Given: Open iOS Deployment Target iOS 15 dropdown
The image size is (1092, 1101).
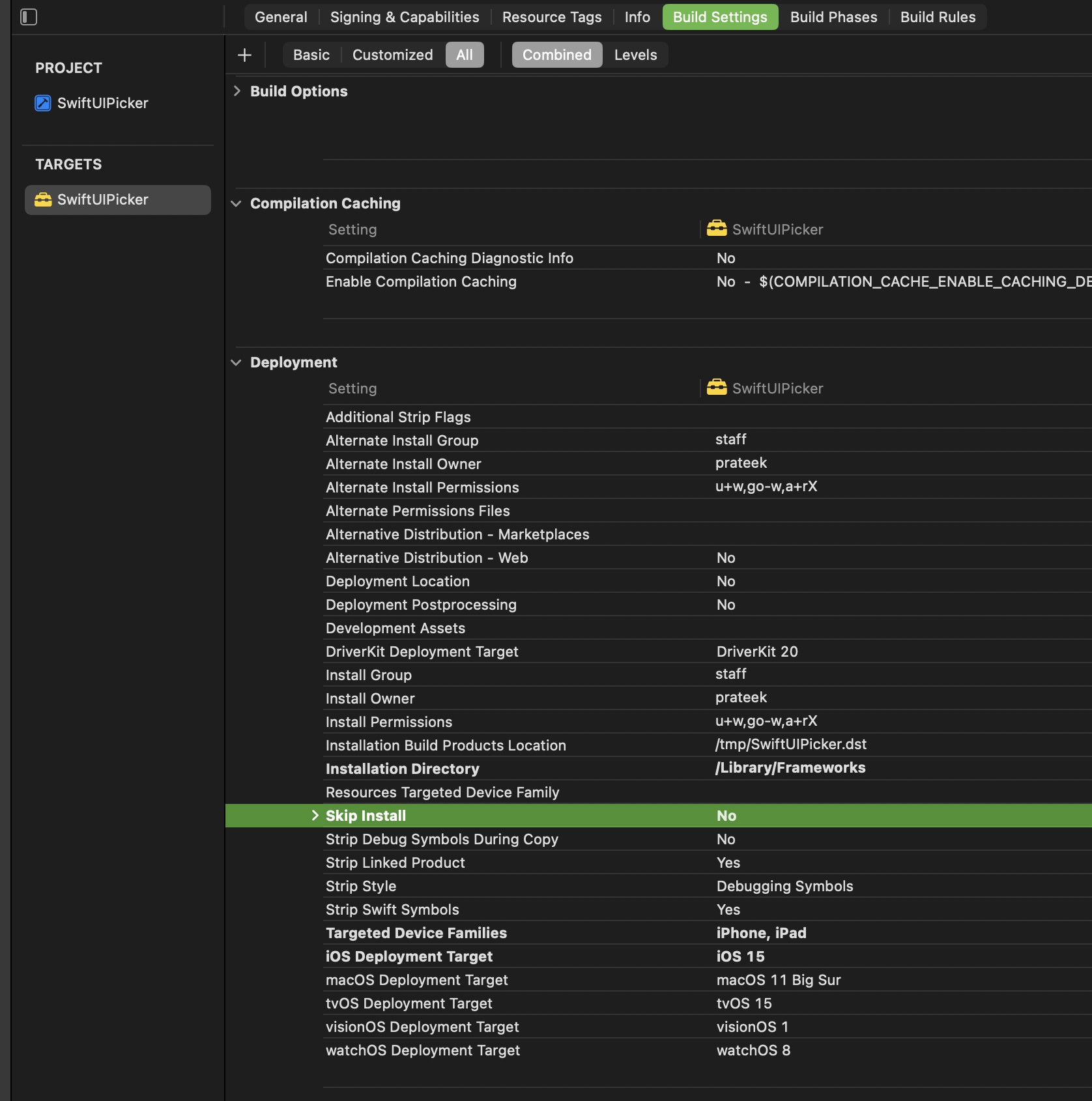Looking at the screenshot, I should 741,956.
